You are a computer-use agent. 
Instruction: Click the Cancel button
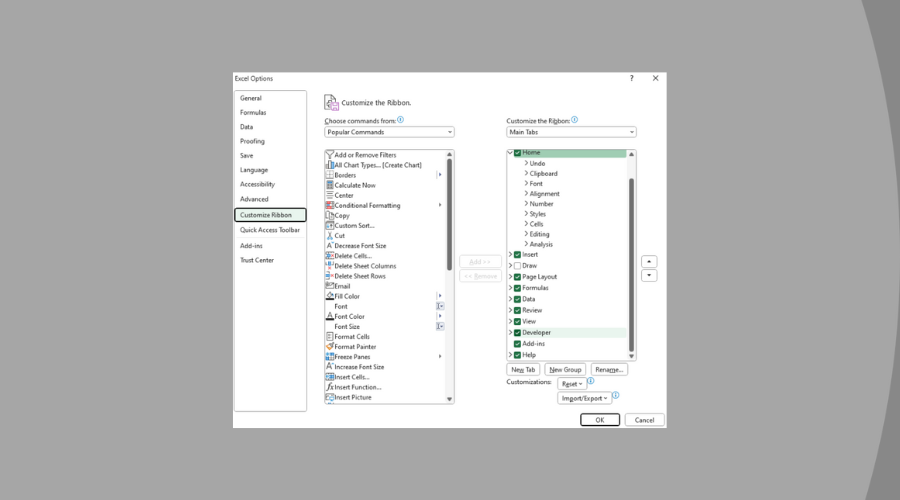coord(644,420)
